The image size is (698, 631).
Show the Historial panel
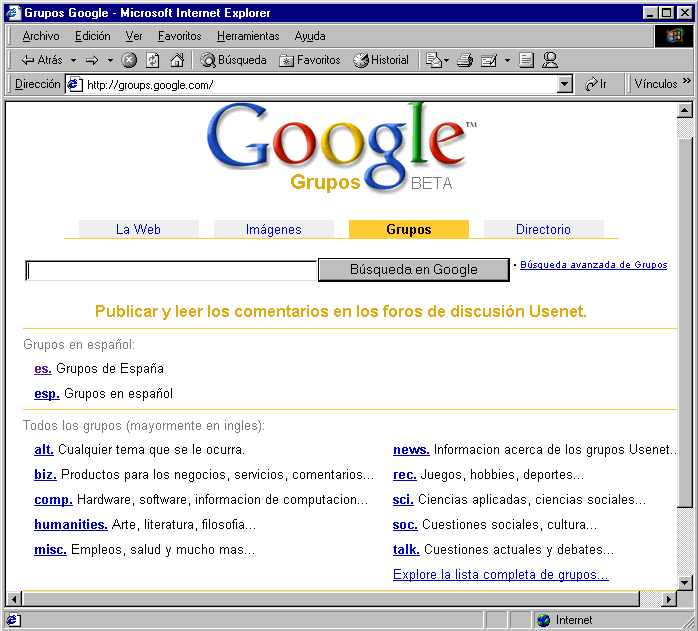click(381, 60)
